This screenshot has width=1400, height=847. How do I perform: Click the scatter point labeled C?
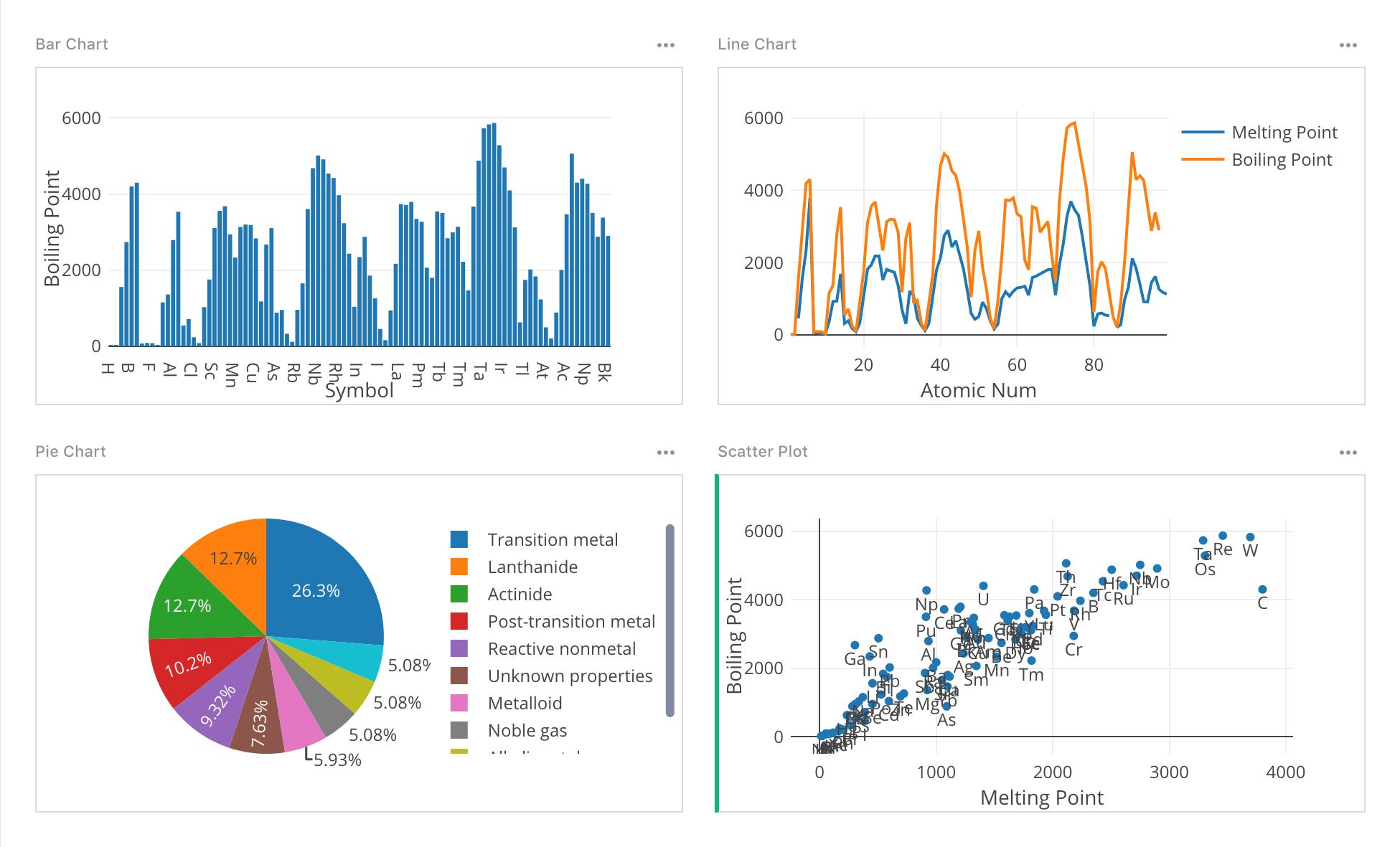pos(1262,590)
